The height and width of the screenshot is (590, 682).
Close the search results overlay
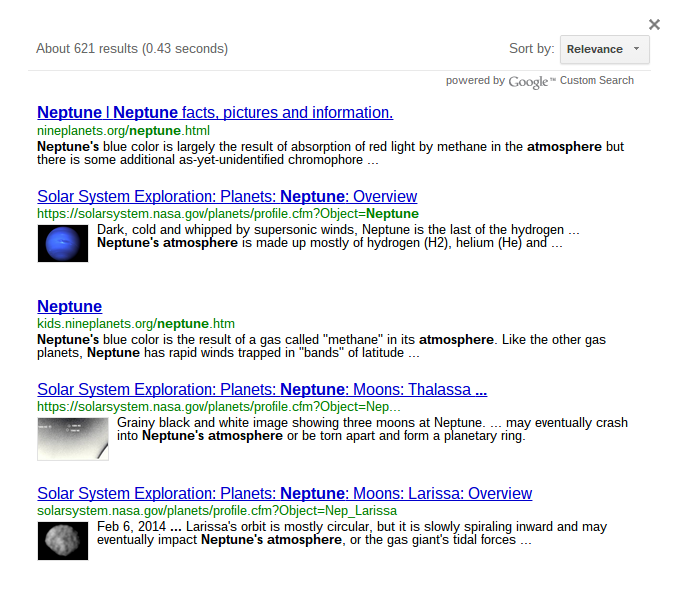pos(654,24)
